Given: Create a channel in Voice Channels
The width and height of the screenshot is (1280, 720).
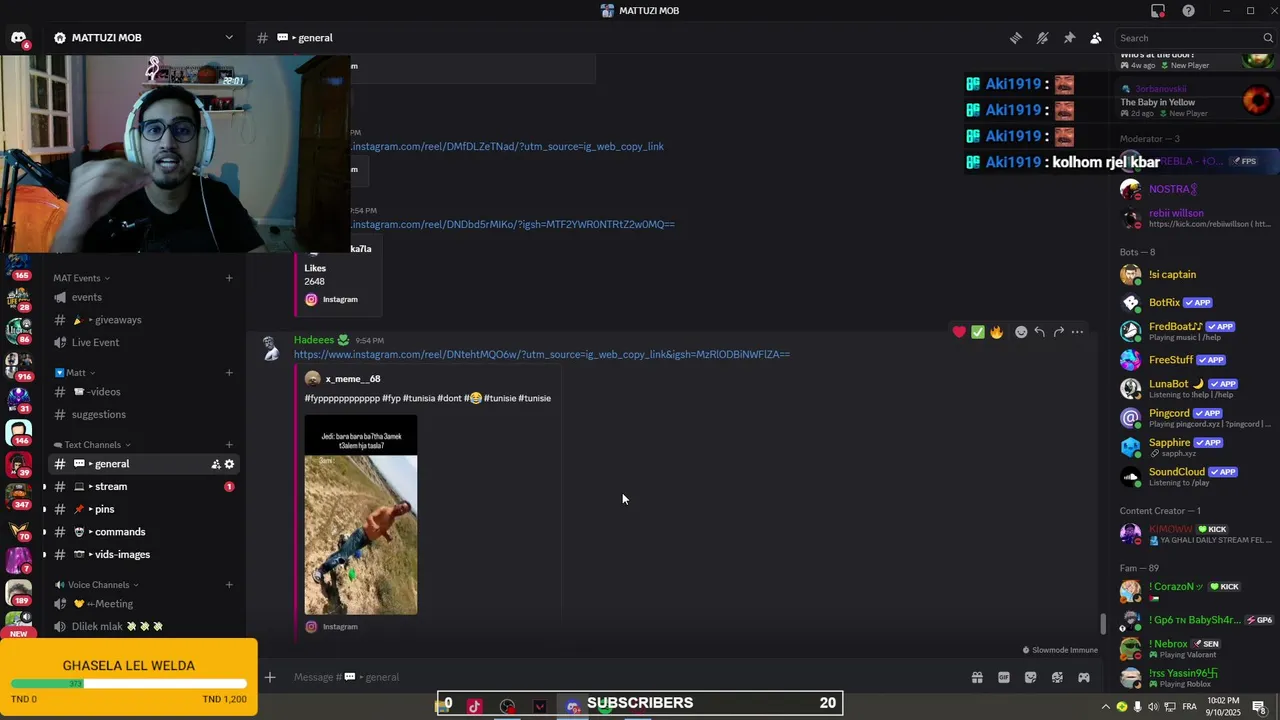Looking at the screenshot, I should (x=229, y=585).
